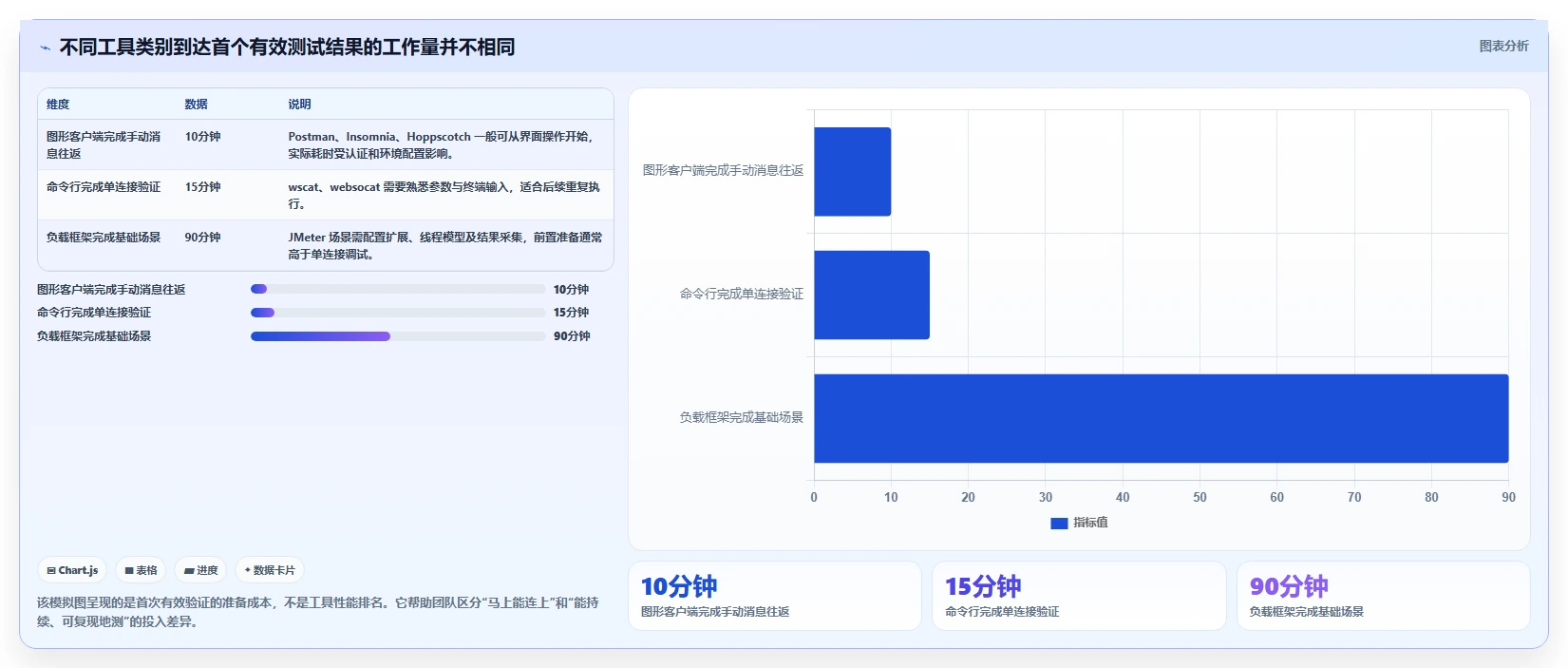Click the small icon before the page title

point(45,48)
